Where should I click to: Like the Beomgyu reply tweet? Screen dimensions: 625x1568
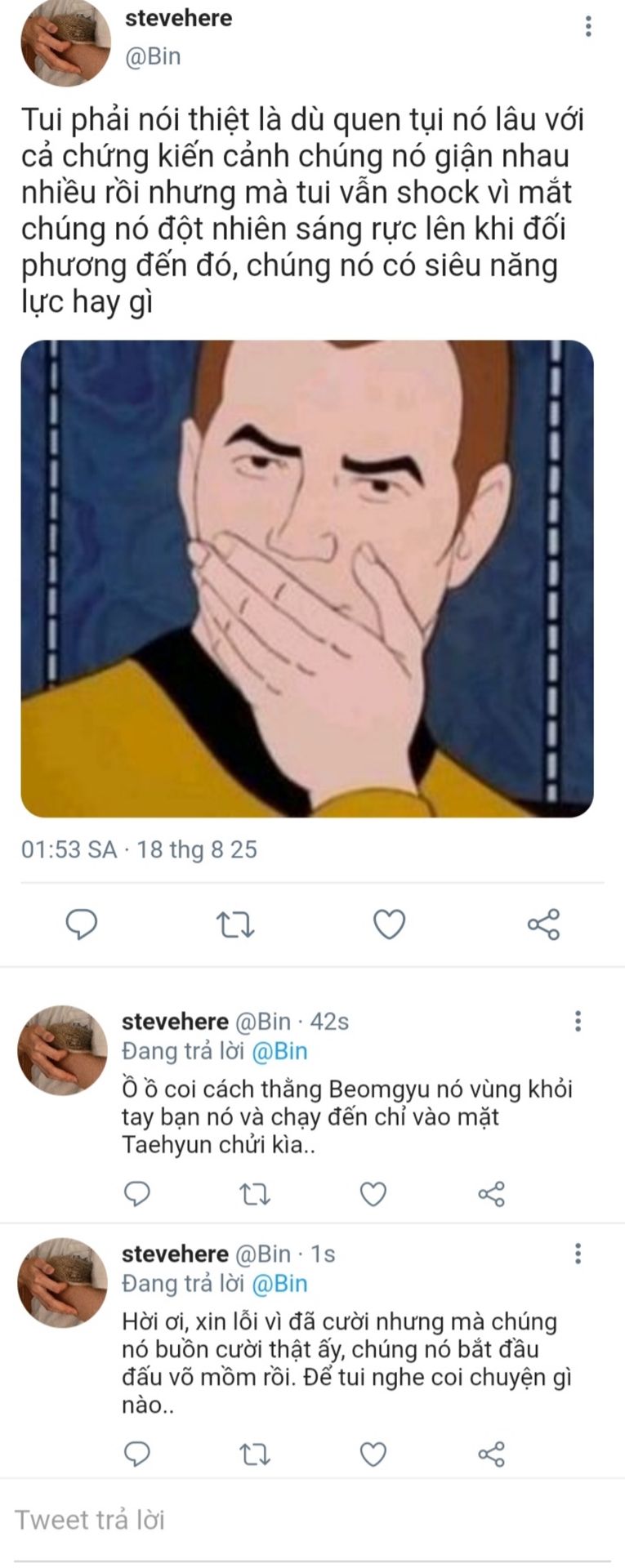click(373, 1194)
